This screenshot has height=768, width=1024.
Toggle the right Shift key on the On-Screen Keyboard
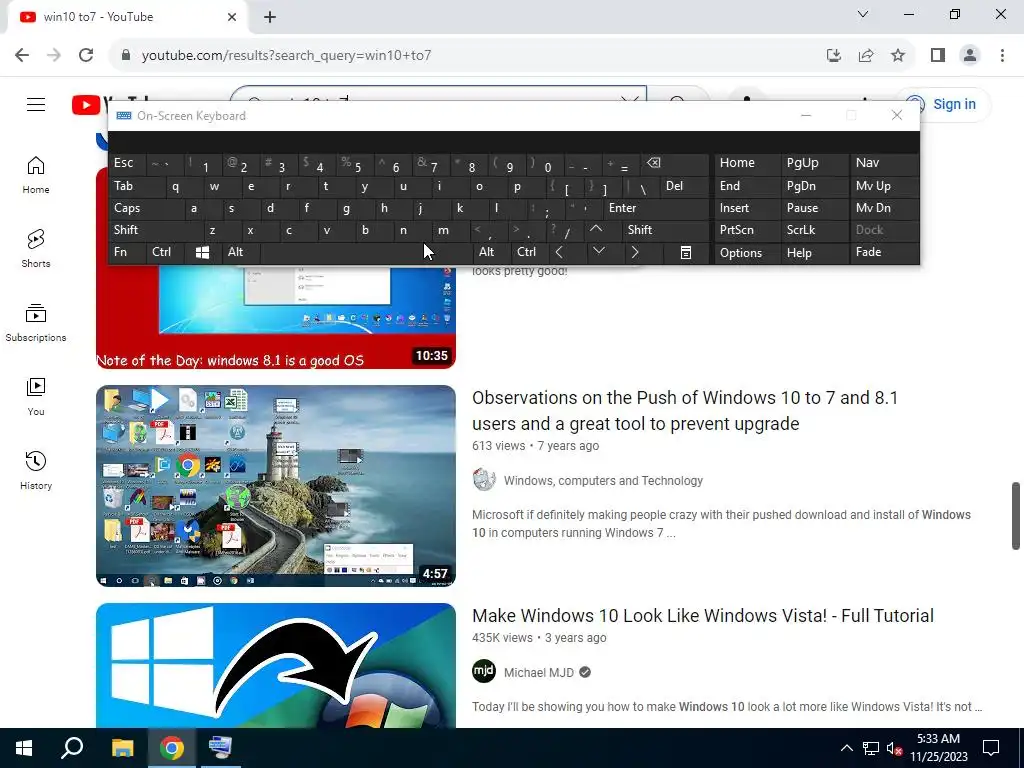(x=665, y=230)
